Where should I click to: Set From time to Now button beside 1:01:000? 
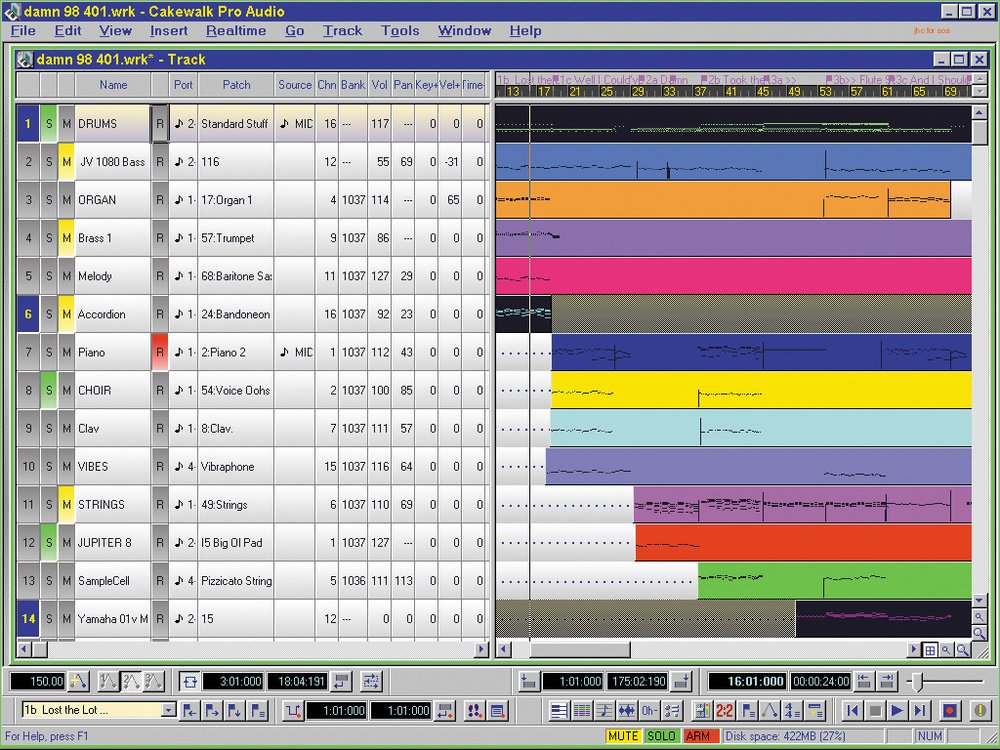click(528, 681)
